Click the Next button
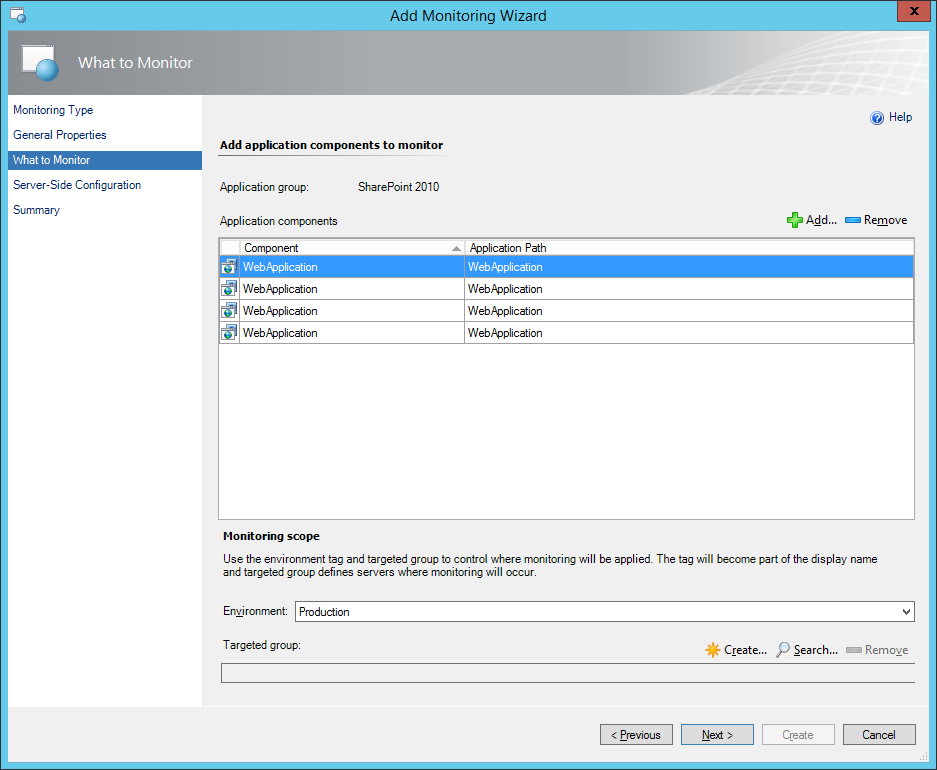 [717, 735]
